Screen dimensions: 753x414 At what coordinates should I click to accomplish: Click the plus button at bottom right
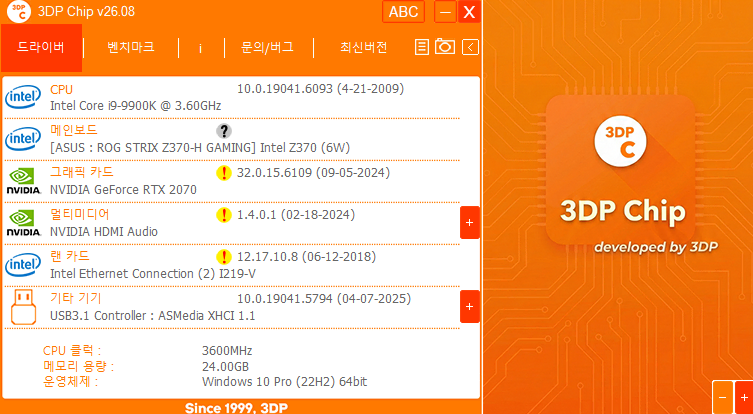coord(744,398)
